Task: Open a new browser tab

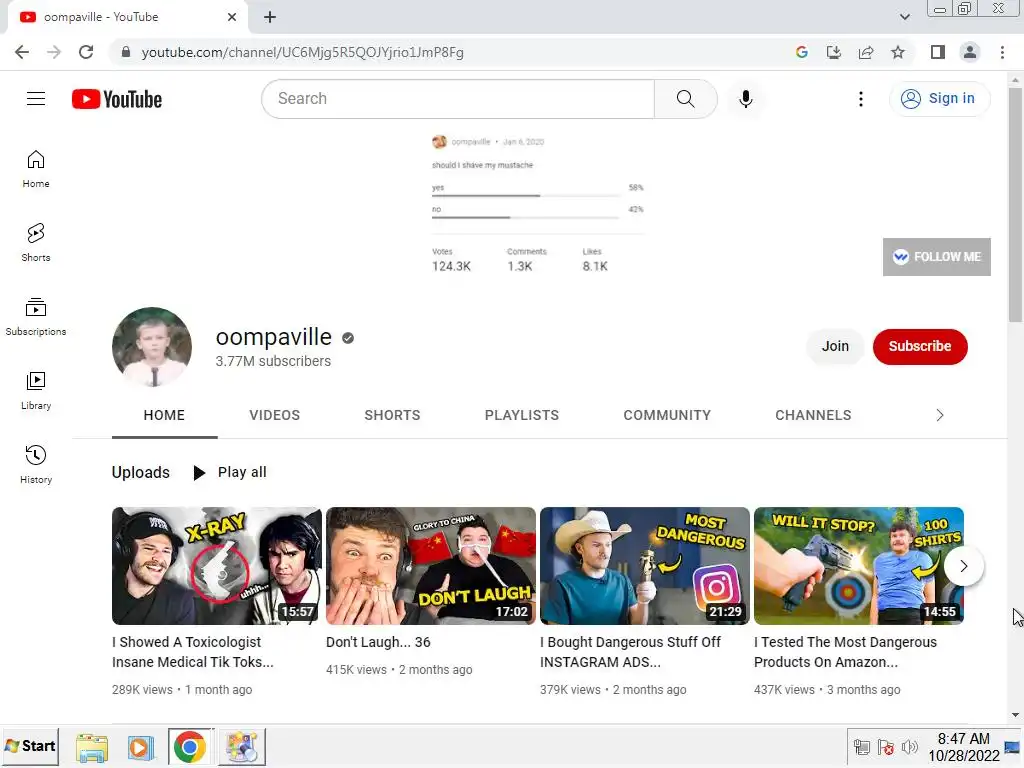Action: point(270,17)
